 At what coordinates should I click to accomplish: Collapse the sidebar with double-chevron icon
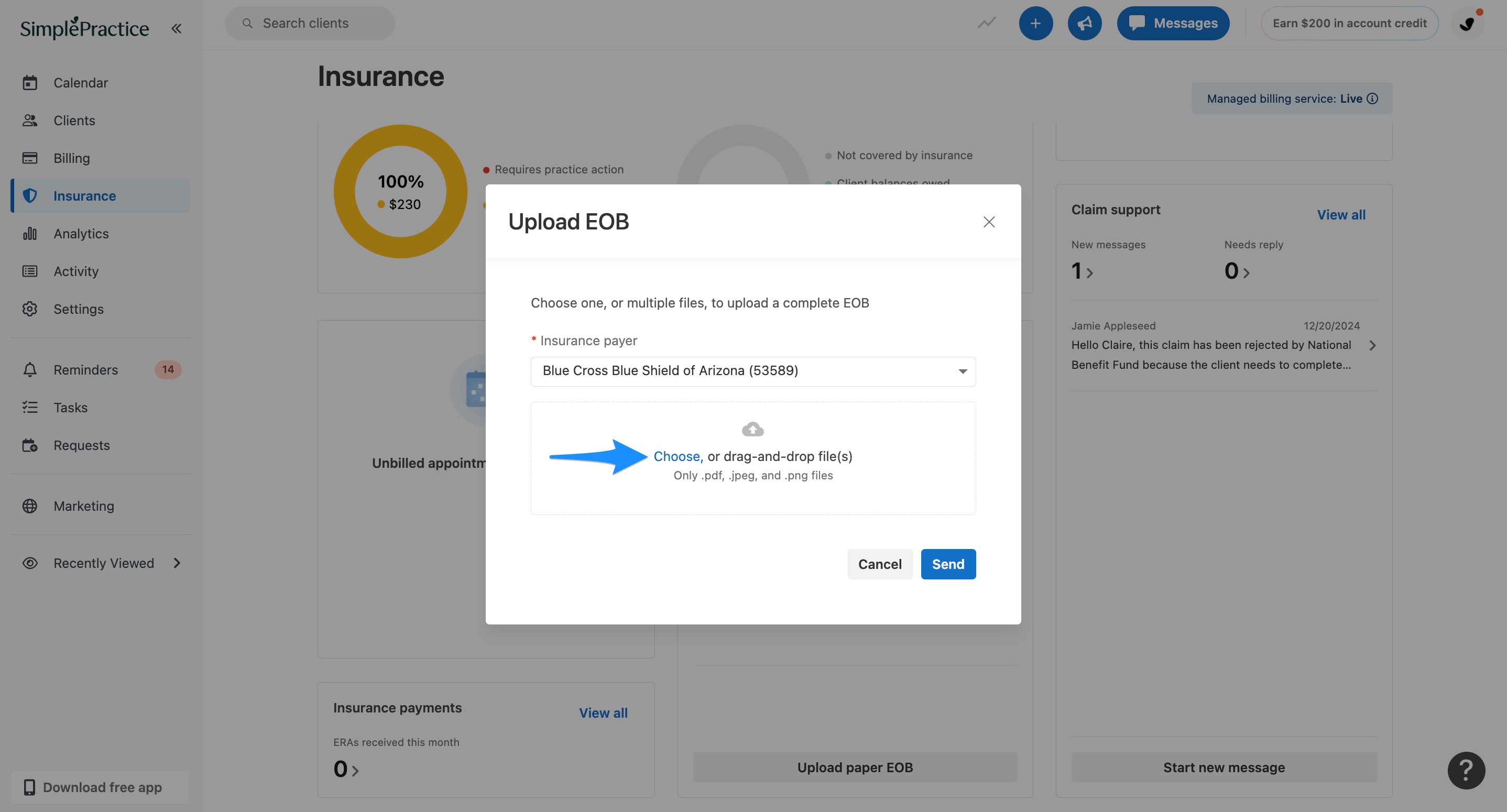(x=176, y=28)
